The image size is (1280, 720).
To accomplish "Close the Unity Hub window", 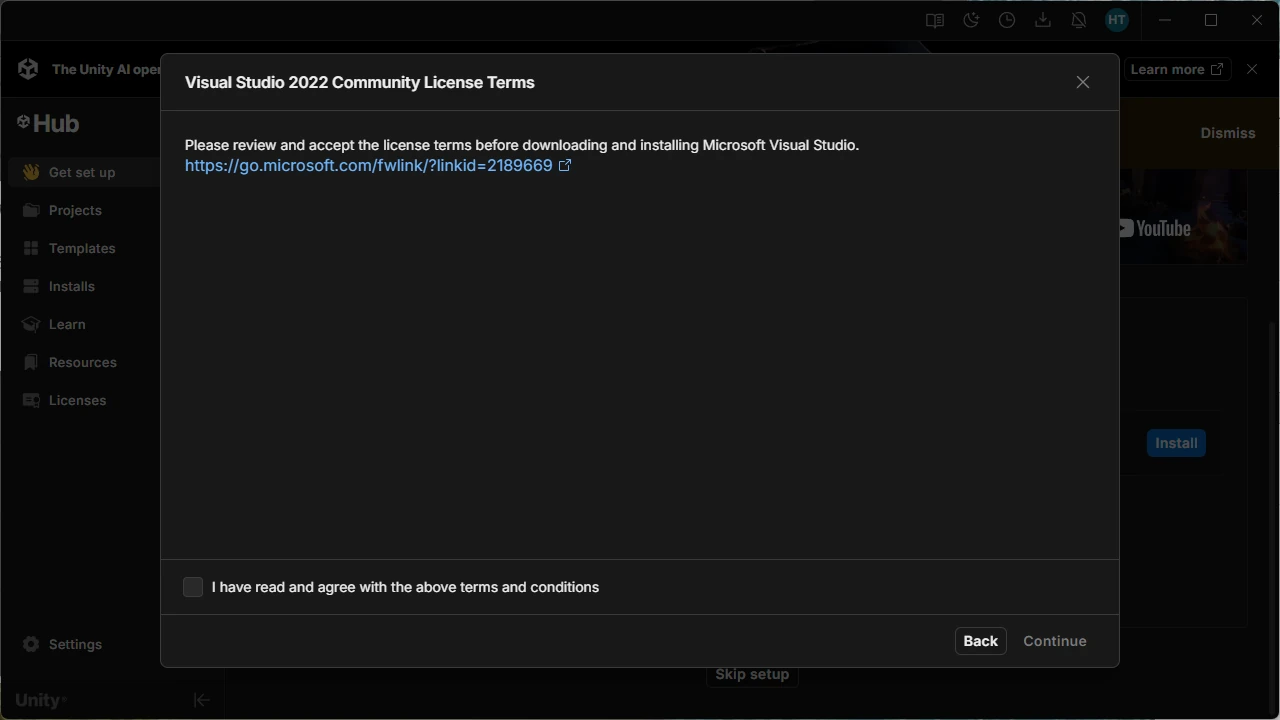I will [x=1257, y=20].
